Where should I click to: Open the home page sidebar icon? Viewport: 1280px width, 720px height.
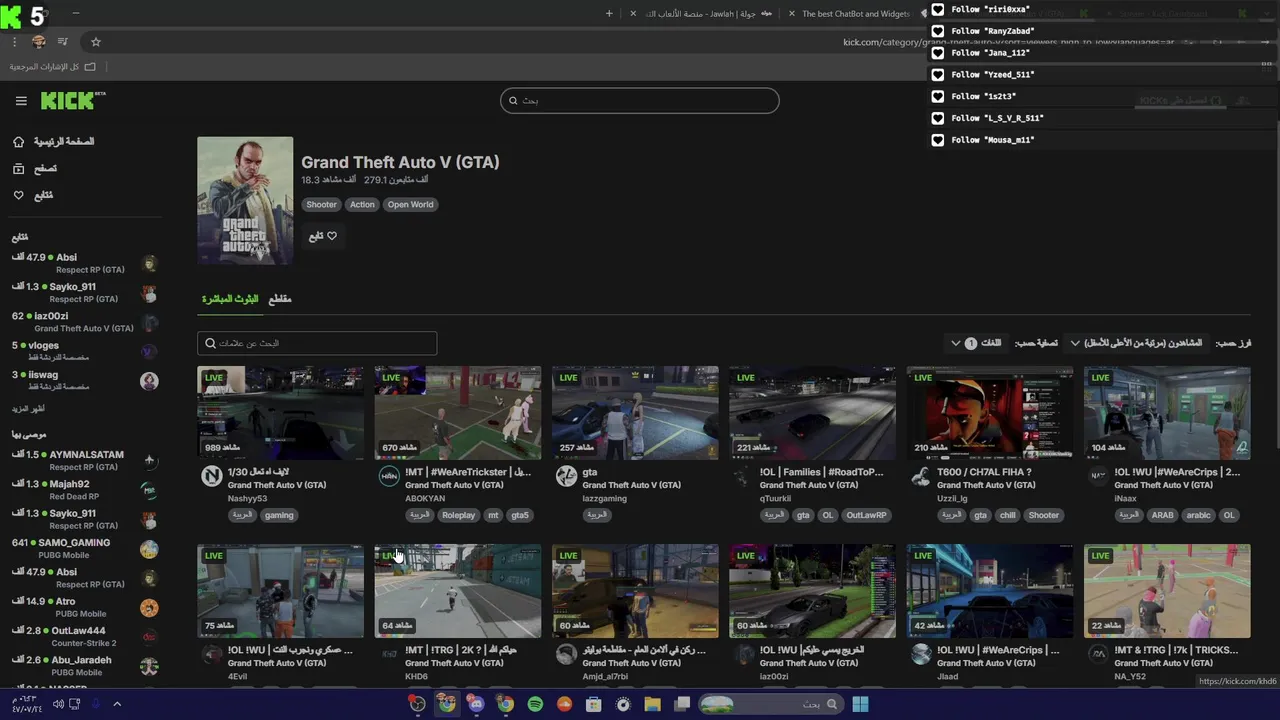tap(18, 142)
